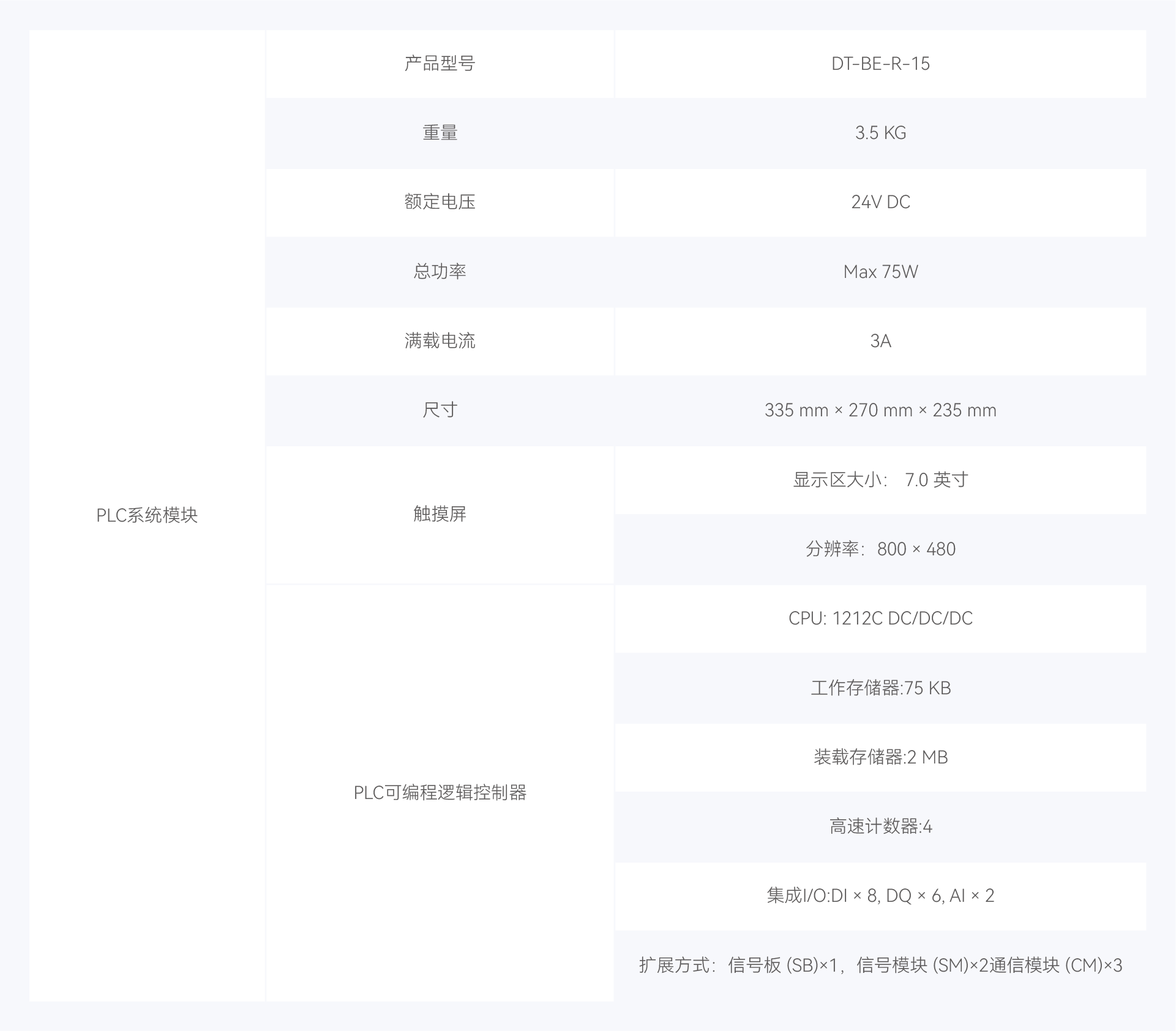1176x1031 pixels.
Task: Select the 产品型号 label cell
Action: (440, 64)
